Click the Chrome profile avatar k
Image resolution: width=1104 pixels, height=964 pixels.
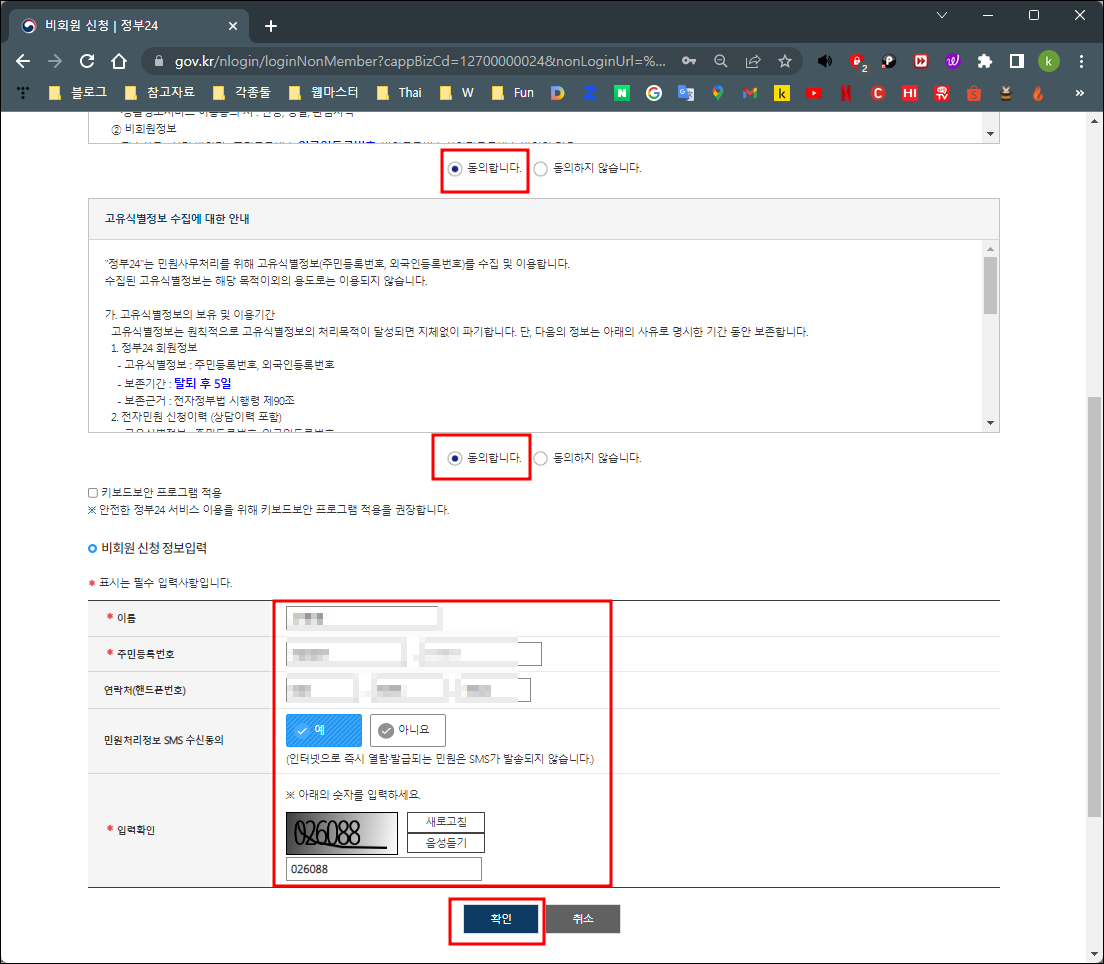(1048, 61)
